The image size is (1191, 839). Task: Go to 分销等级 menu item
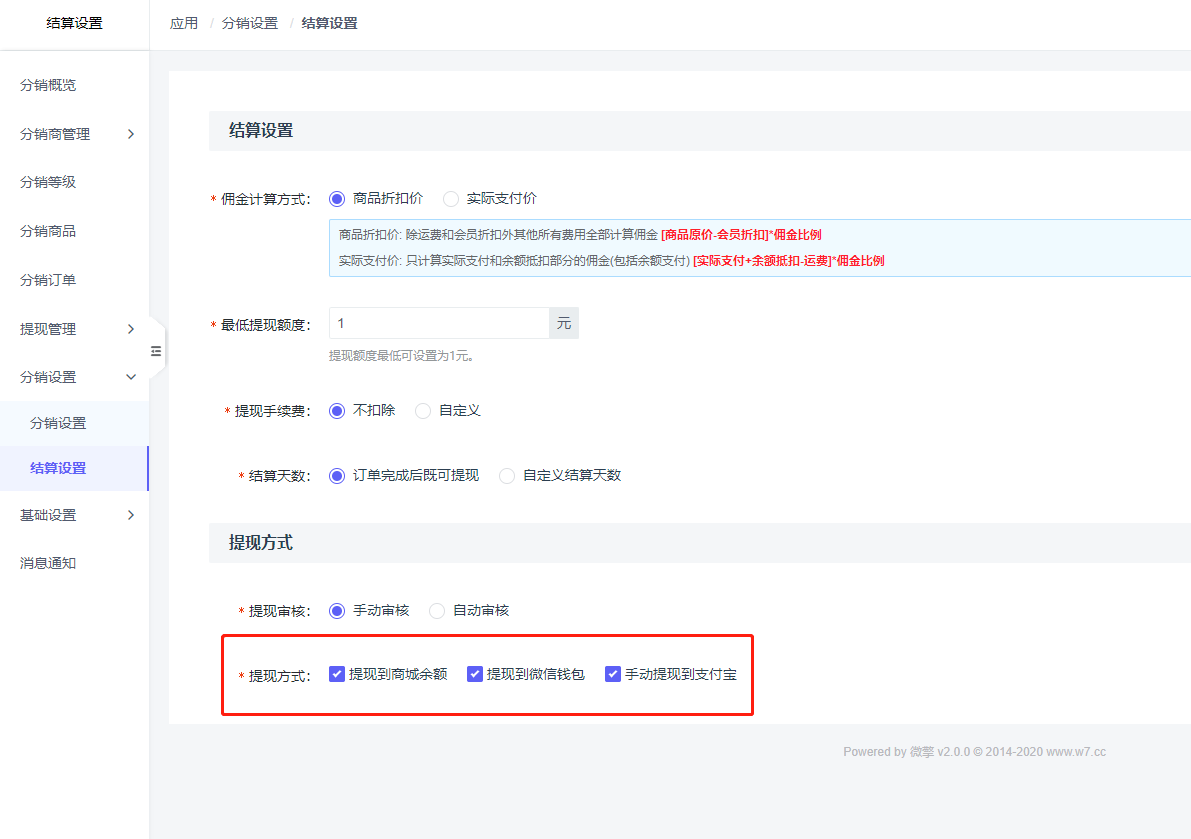[x=48, y=182]
